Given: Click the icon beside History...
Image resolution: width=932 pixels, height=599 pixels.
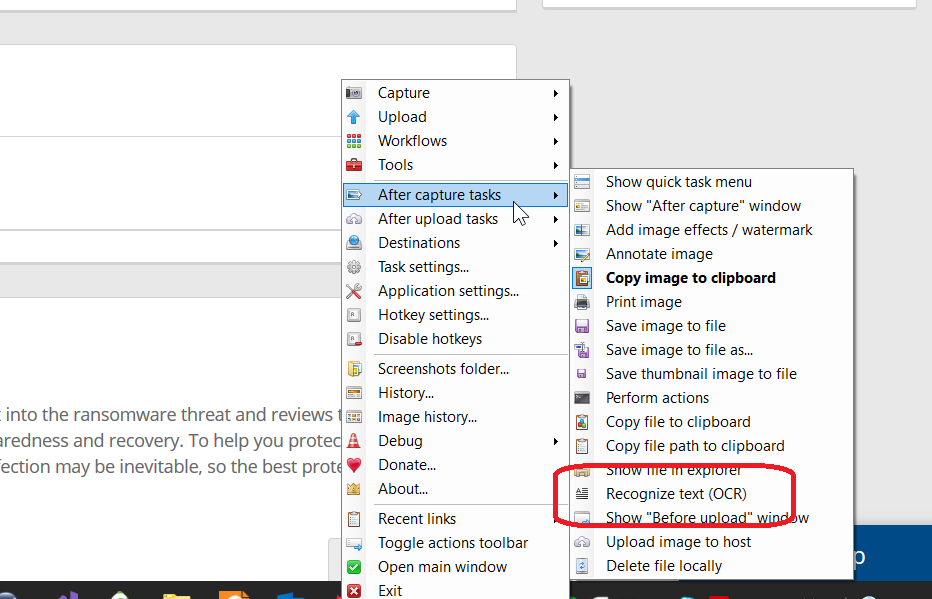Looking at the screenshot, I should click(x=354, y=393).
